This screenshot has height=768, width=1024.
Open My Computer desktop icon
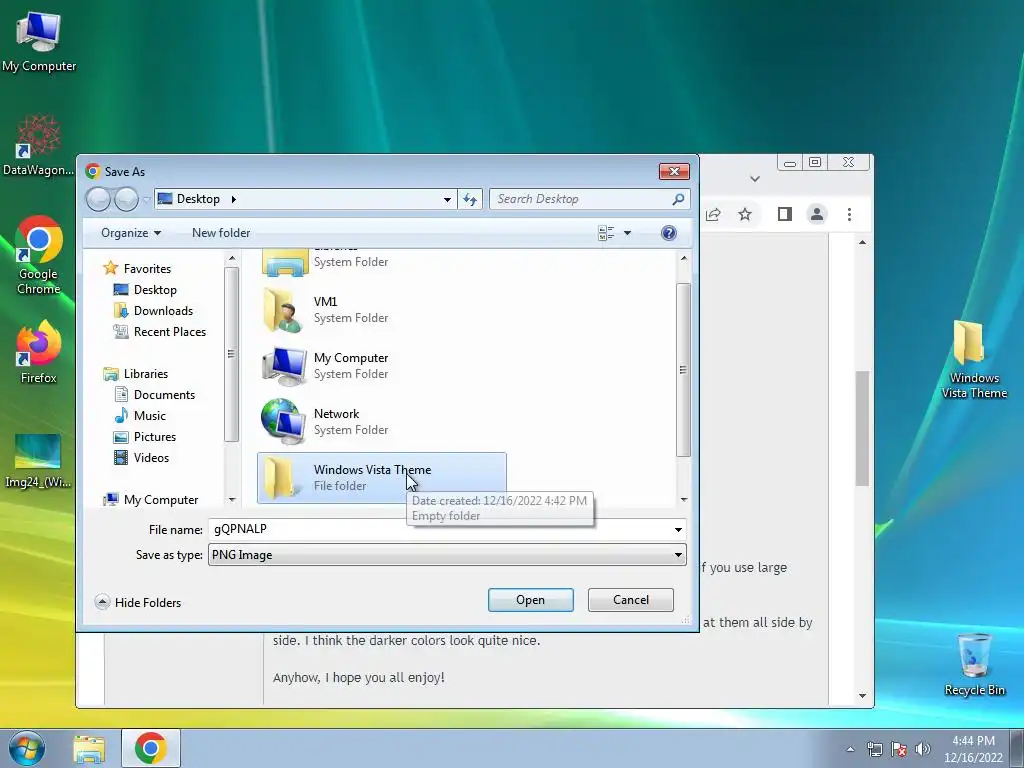39,40
